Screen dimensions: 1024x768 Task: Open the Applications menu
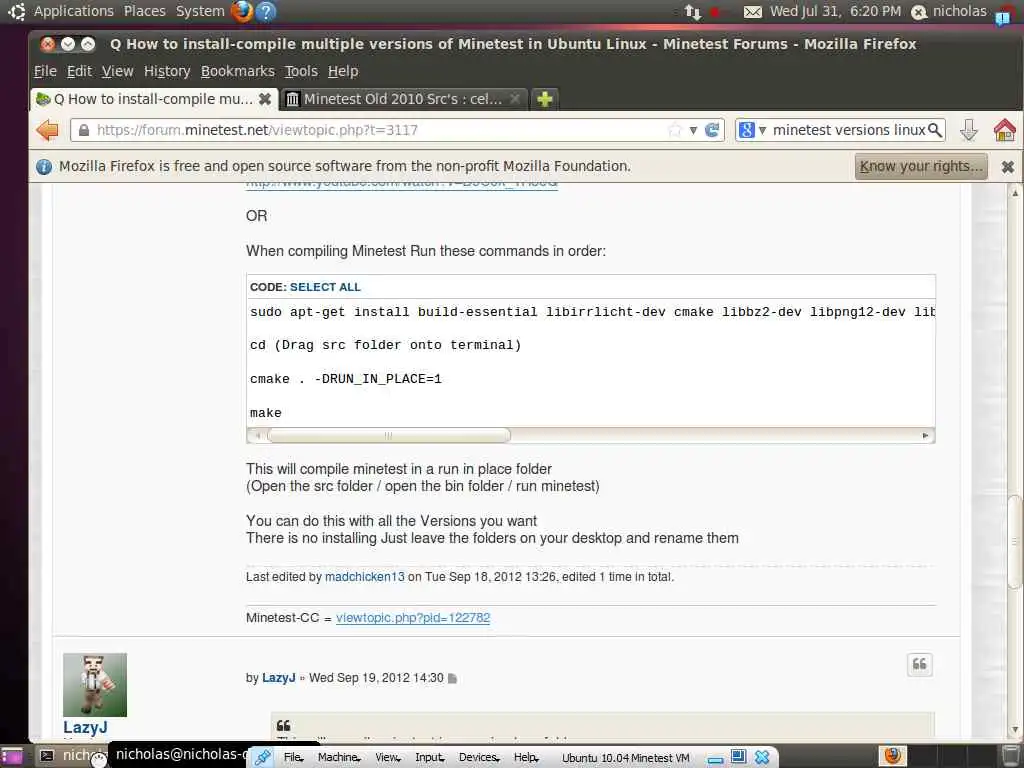point(74,11)
